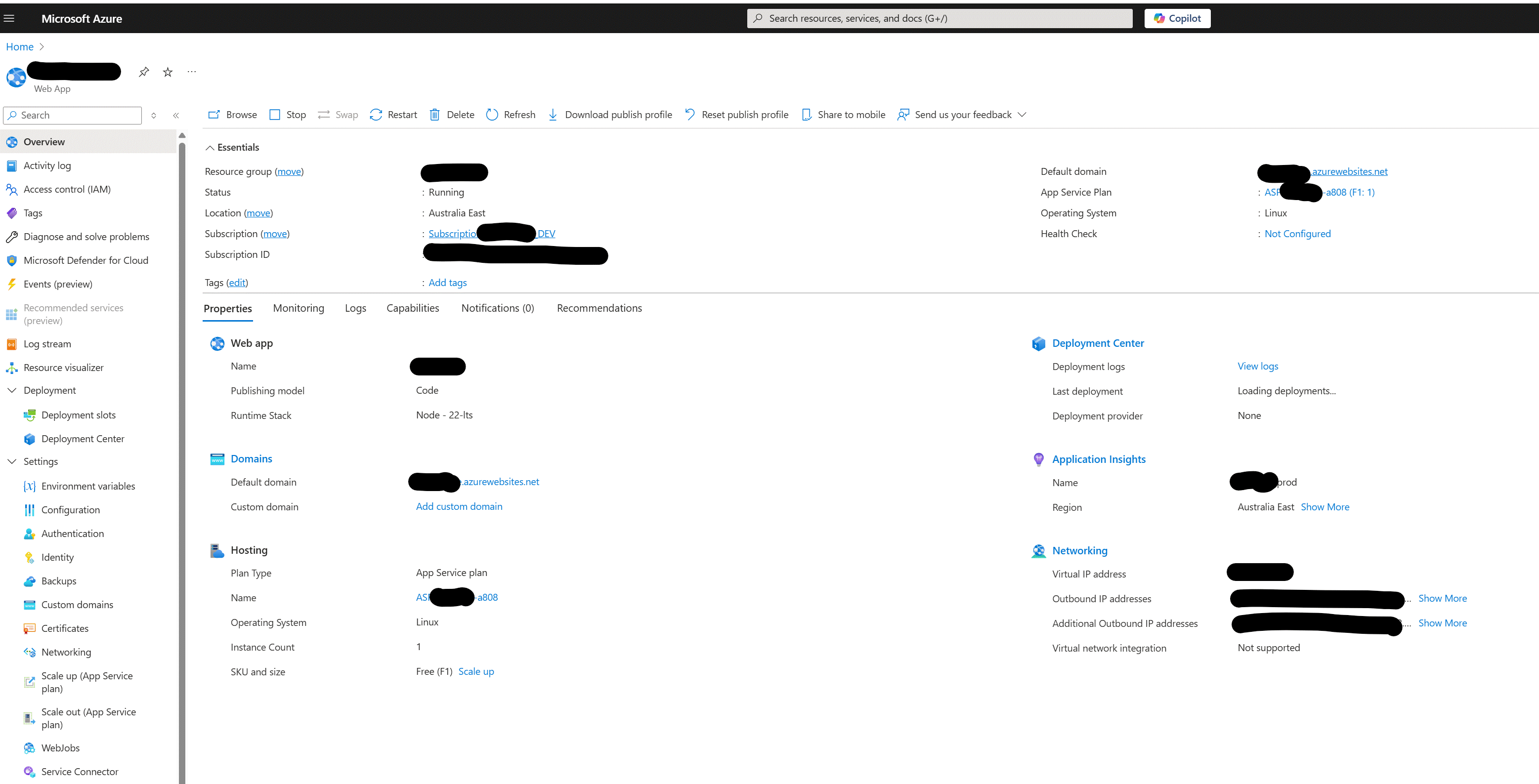Click move link next to Resource group
Image resolution: width=1539 pixels, height=784 pixels.
(289, 172)
